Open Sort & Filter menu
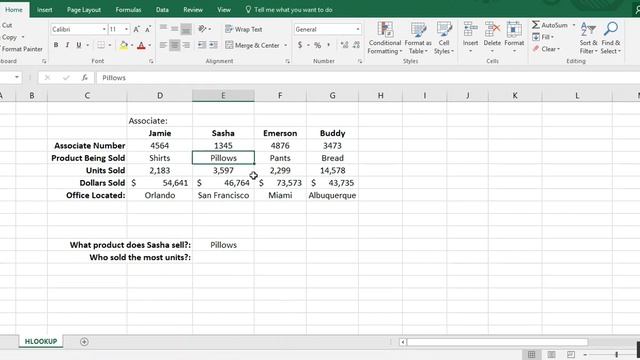This screenshot has height=360, width=640. (588, 38)
